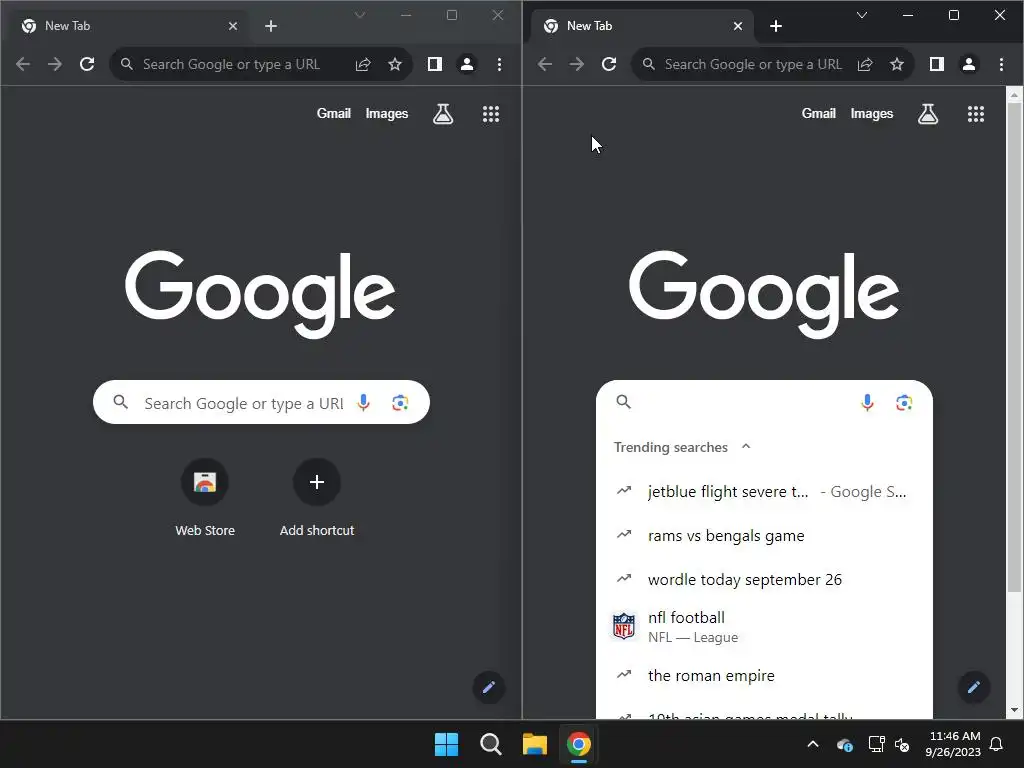Image resolution: width=1024 pixels, height=768 pixels.
Task: Click back arrow in right Chrome window
Action: pos(545,64)
